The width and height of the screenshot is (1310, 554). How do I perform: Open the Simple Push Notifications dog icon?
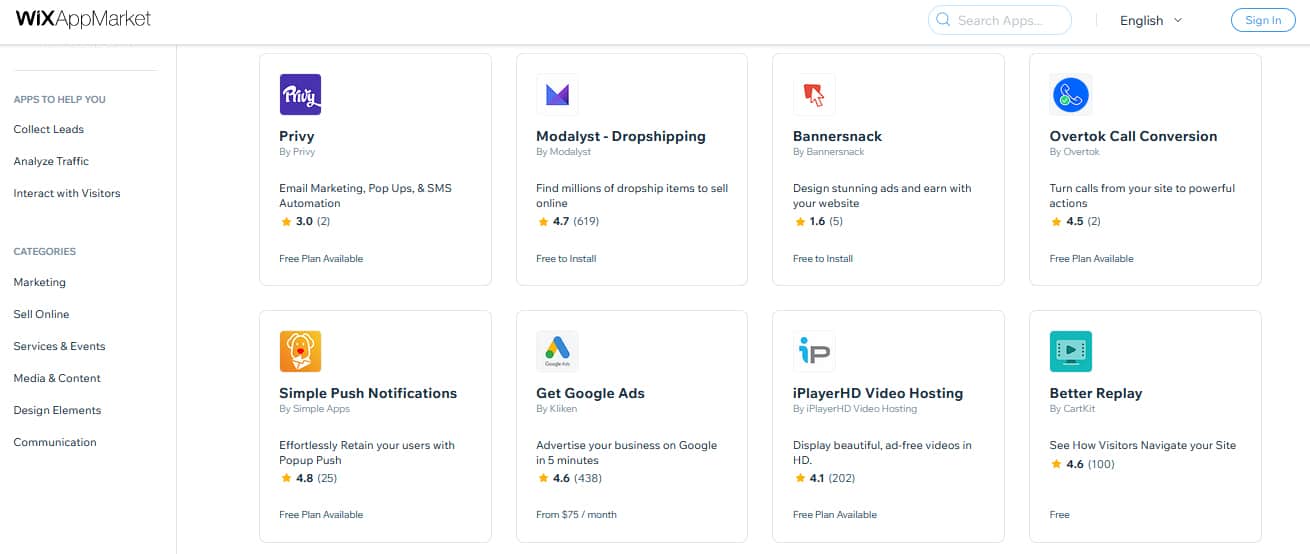tap(300, 351)
